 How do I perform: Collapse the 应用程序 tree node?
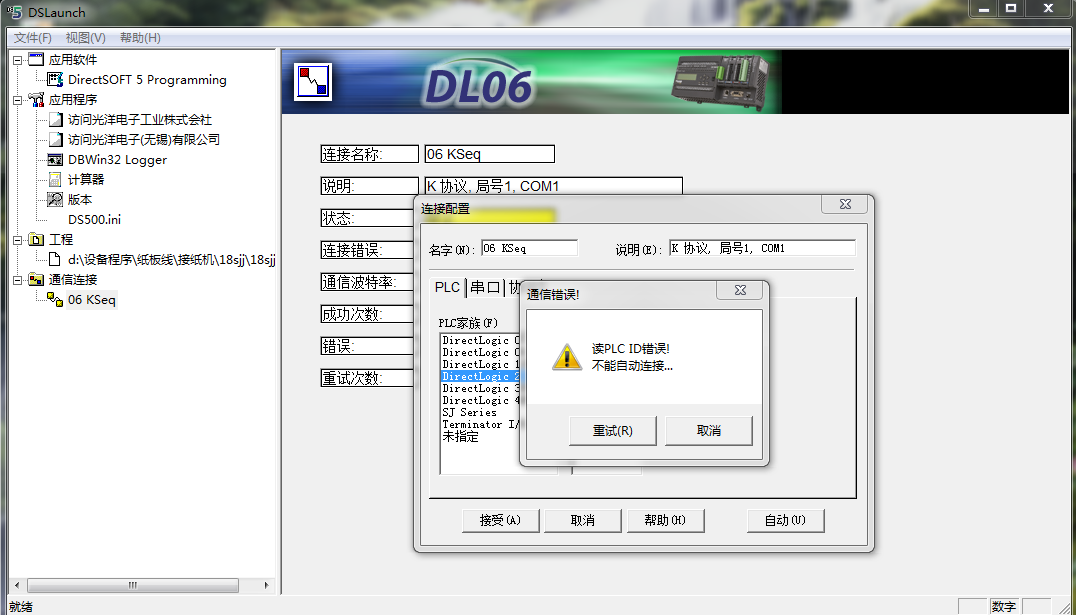17,100
